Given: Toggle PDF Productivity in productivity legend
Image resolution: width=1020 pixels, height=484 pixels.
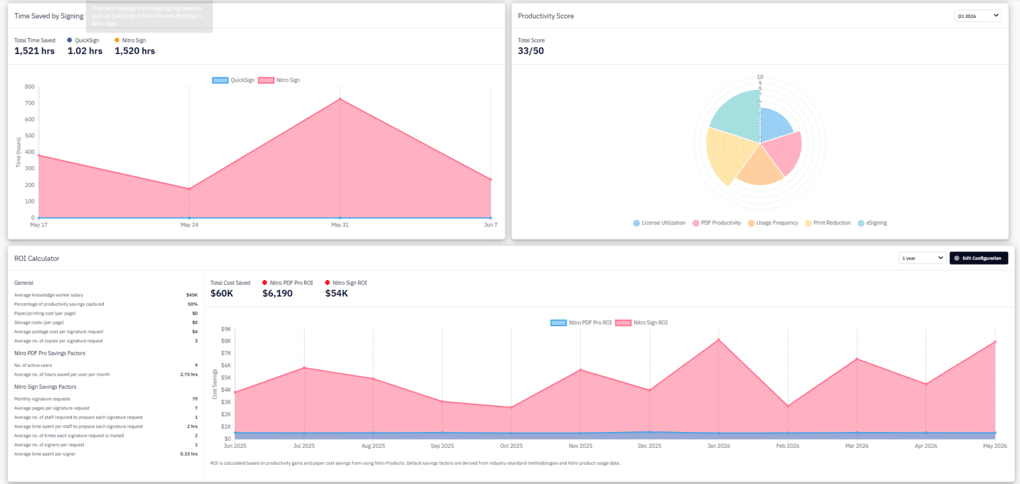Looking at the screenshot, I should click(x=716, y=222).
